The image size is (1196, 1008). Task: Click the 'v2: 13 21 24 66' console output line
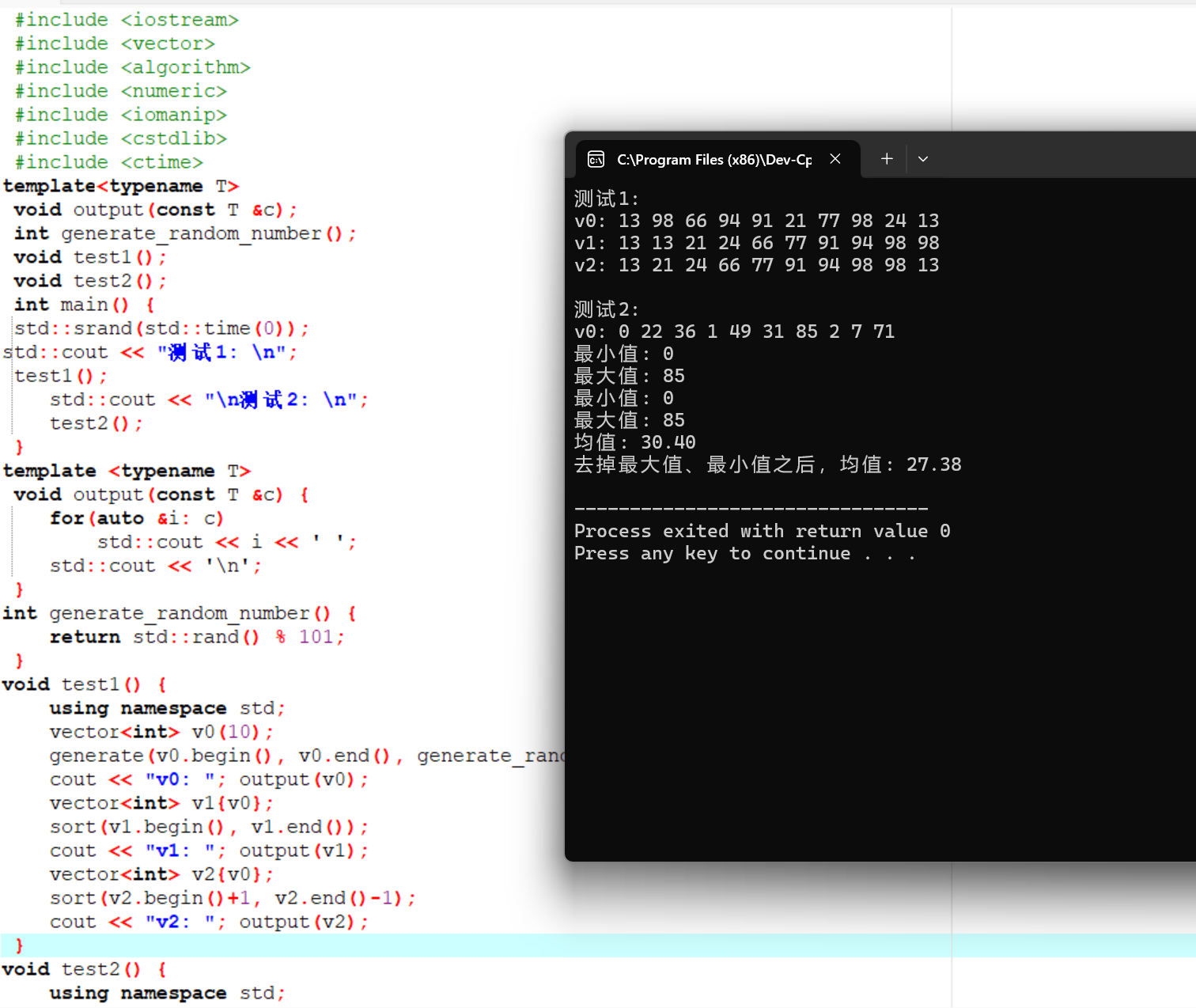pos(757,265)
